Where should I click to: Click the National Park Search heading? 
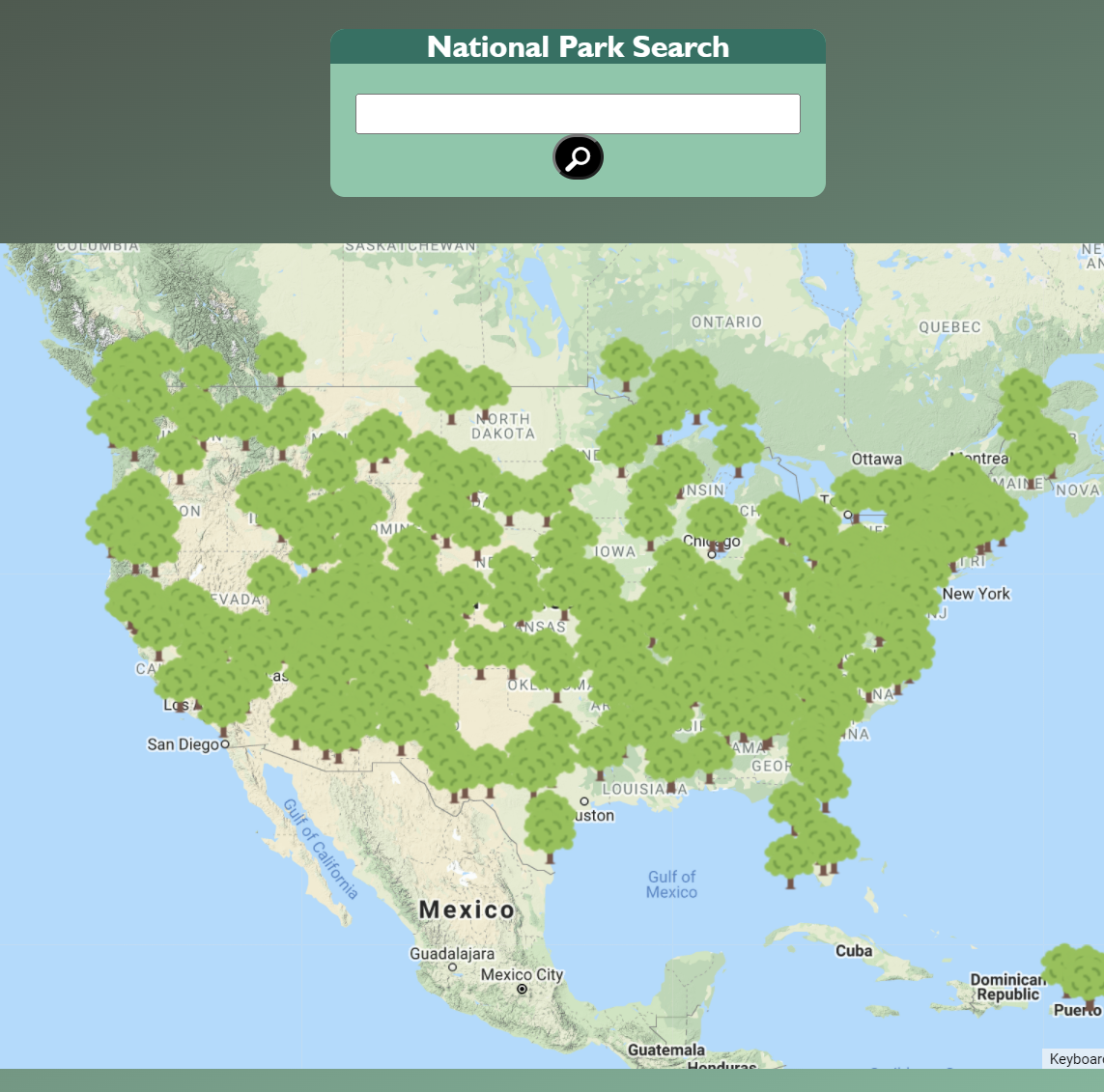pos(578,46)
